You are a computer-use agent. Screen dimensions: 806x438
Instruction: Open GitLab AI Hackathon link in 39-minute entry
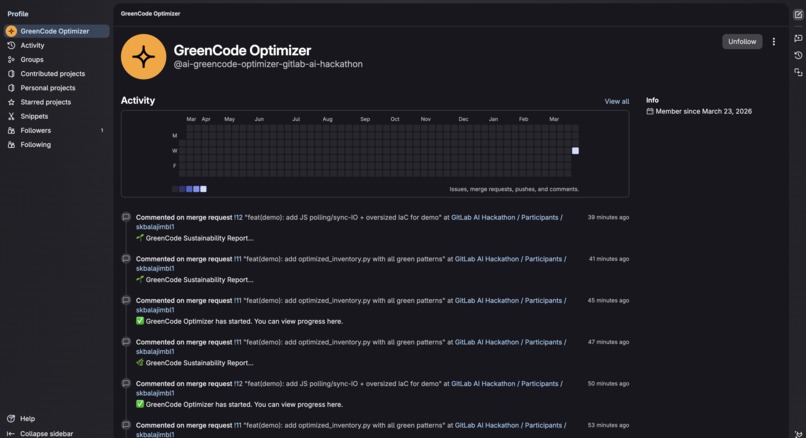483,217
